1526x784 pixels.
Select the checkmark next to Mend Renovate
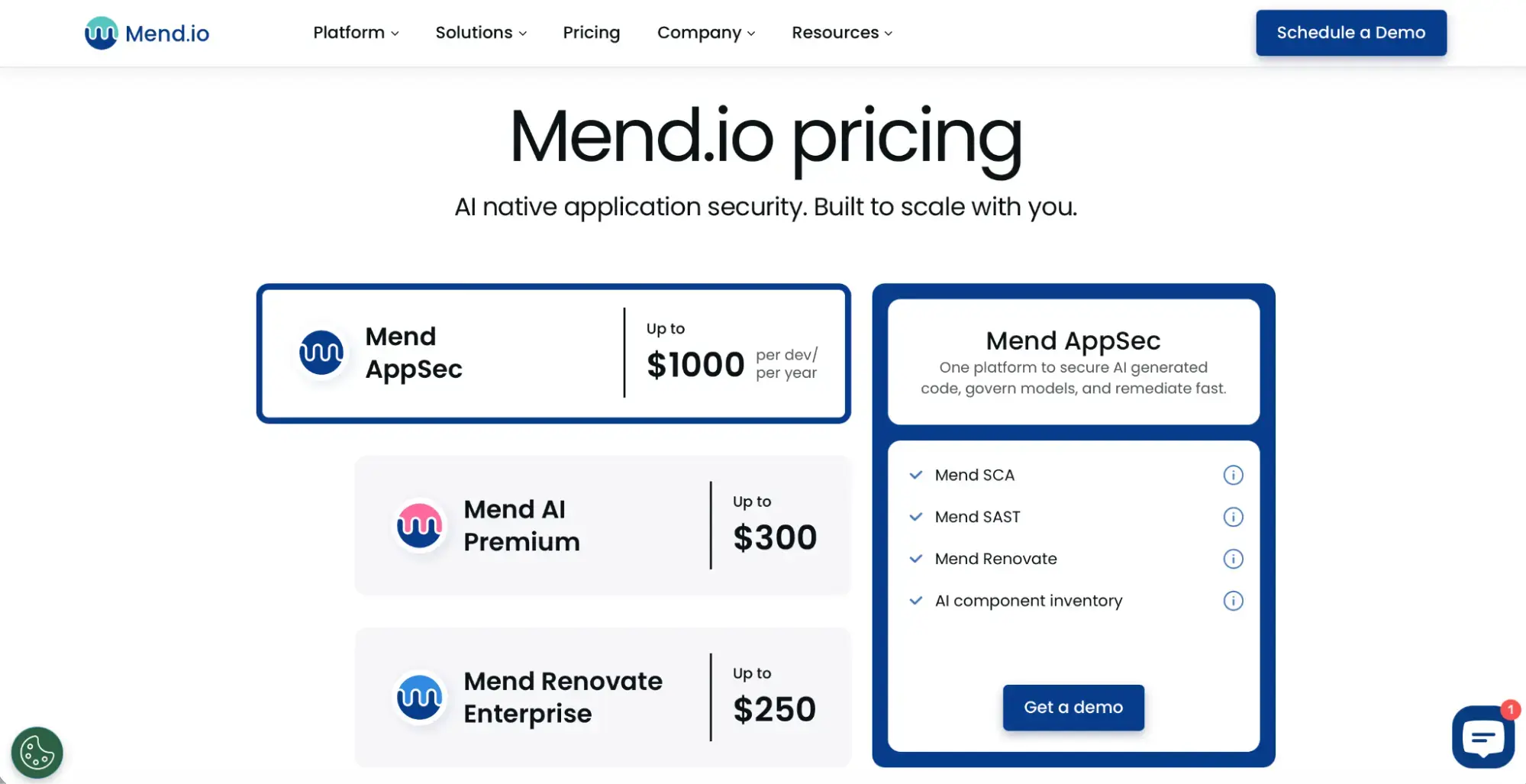pyautogui.click(x=915, y=559)
